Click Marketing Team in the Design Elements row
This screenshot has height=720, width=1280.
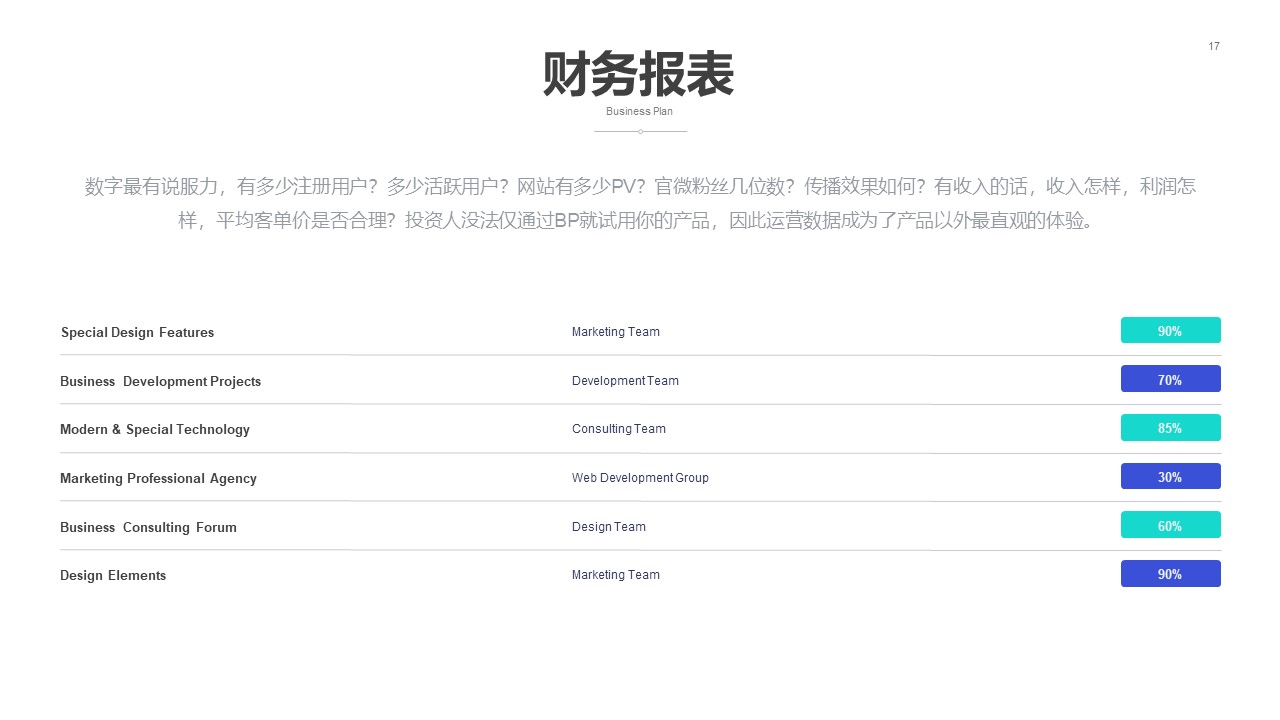tap(616, 575)
